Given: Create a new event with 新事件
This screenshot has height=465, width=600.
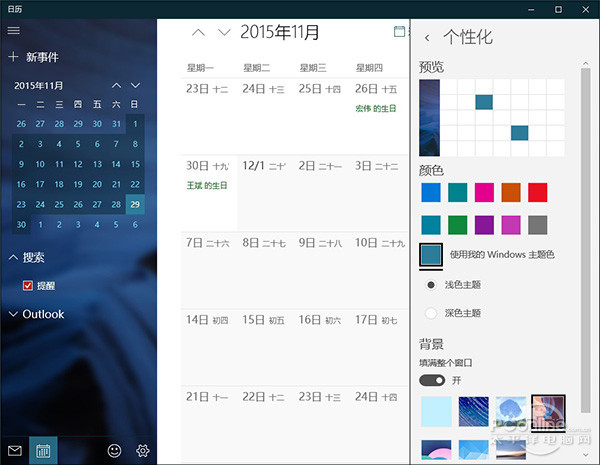Looking at the screenshot, I should coord(34,57).
